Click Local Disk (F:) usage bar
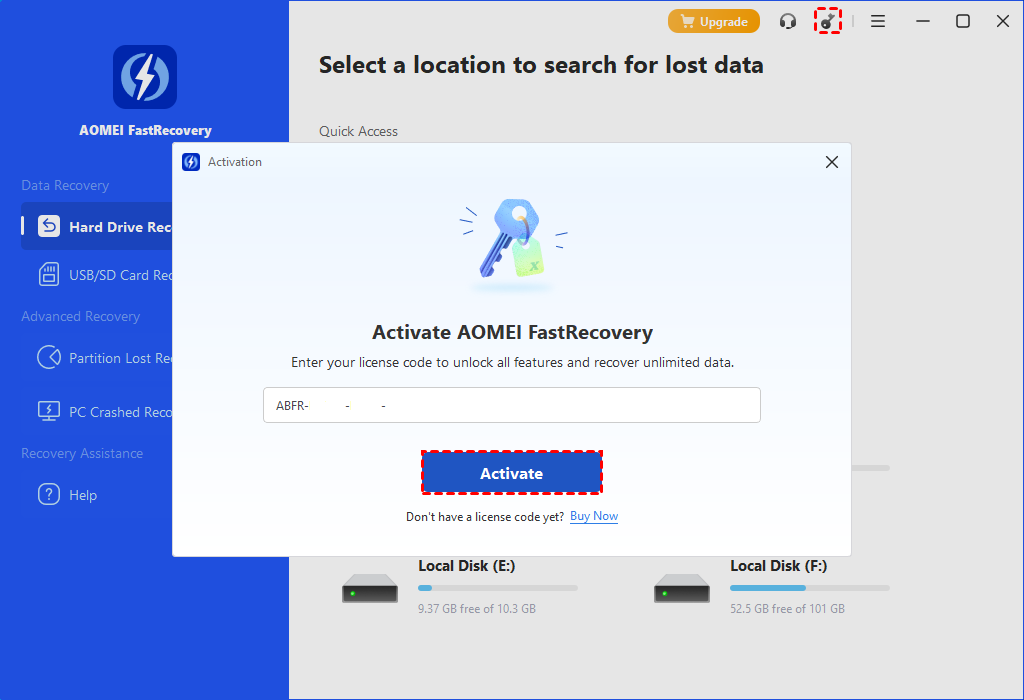 tap(810, 588)
